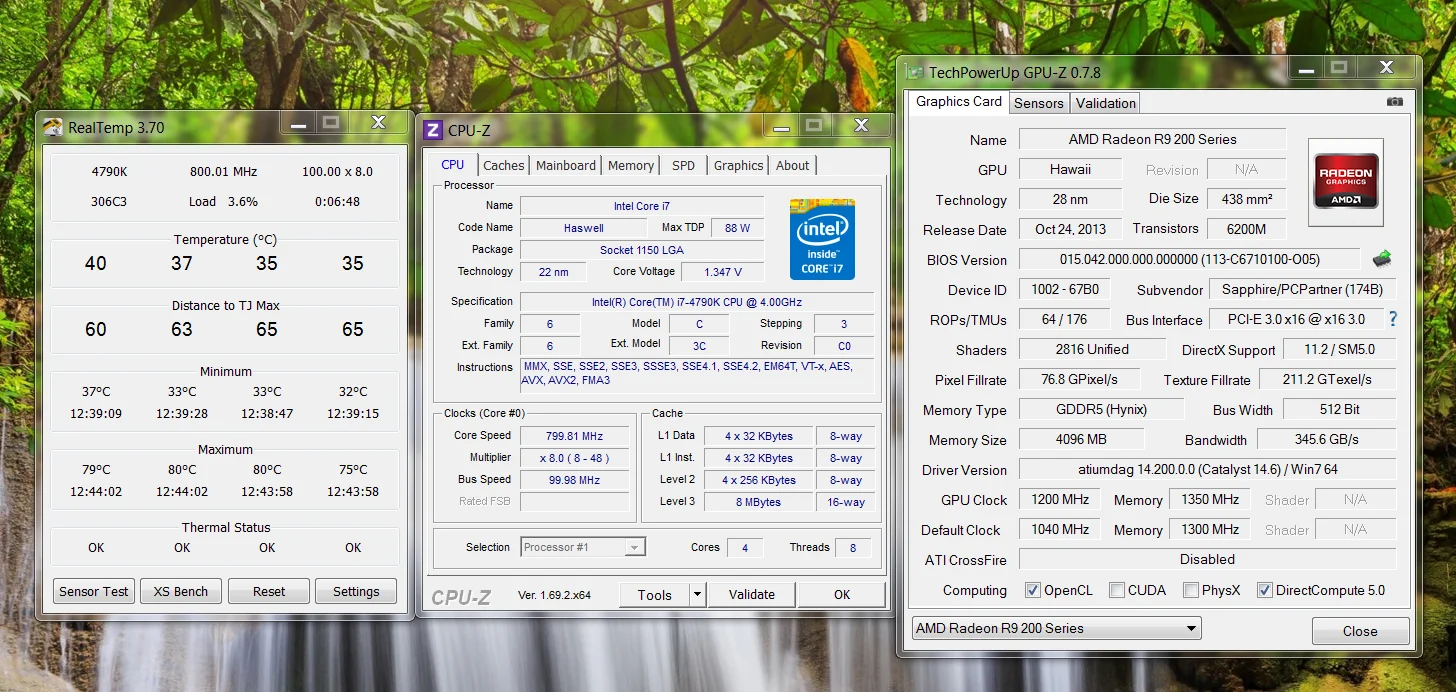The height and width of the screenshot is (692, 1456).
Task: Click the Radeon Graphics AMD logo
Action: (x=1346, y=181)
